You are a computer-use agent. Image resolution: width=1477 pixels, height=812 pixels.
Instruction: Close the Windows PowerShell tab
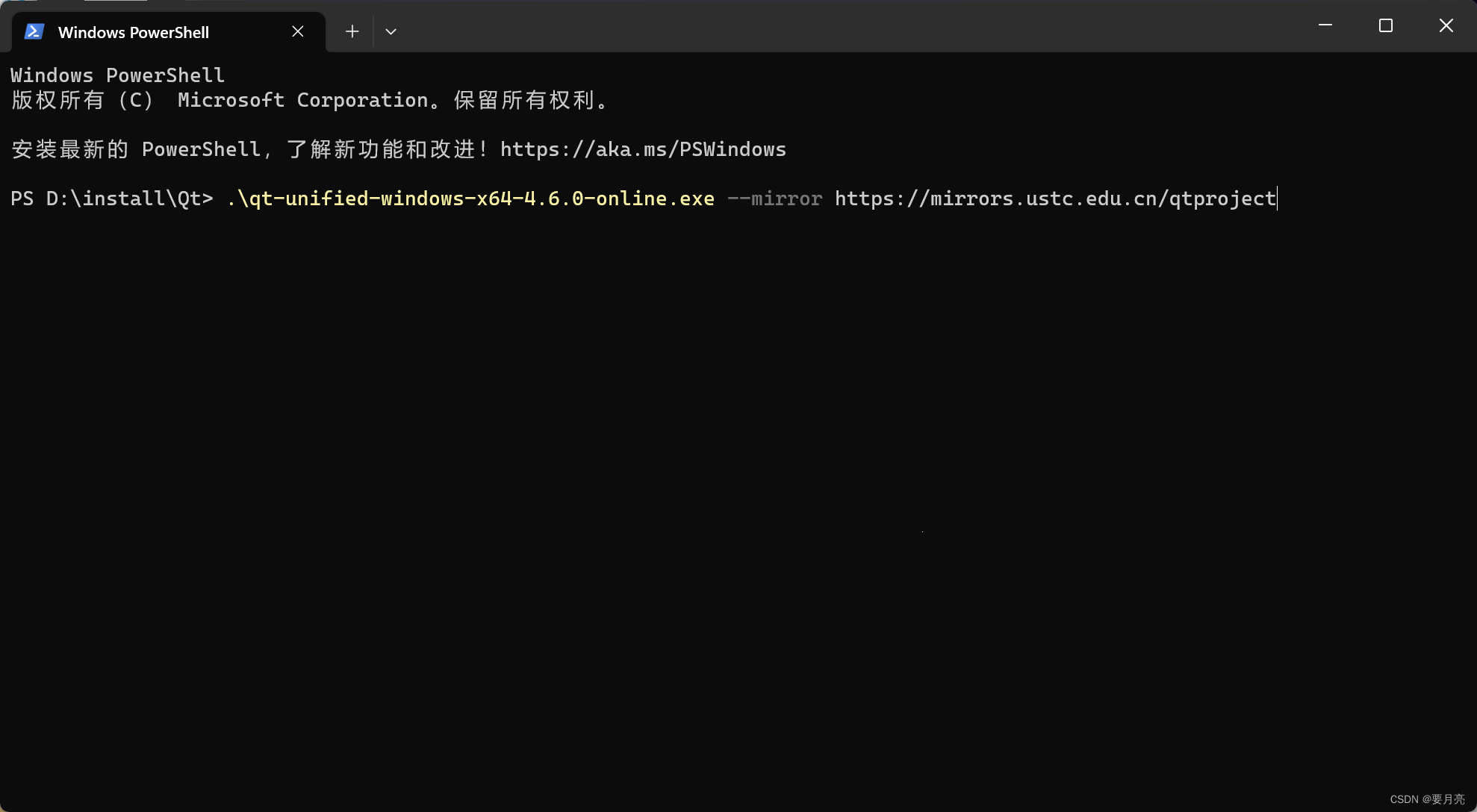point(297,31)
